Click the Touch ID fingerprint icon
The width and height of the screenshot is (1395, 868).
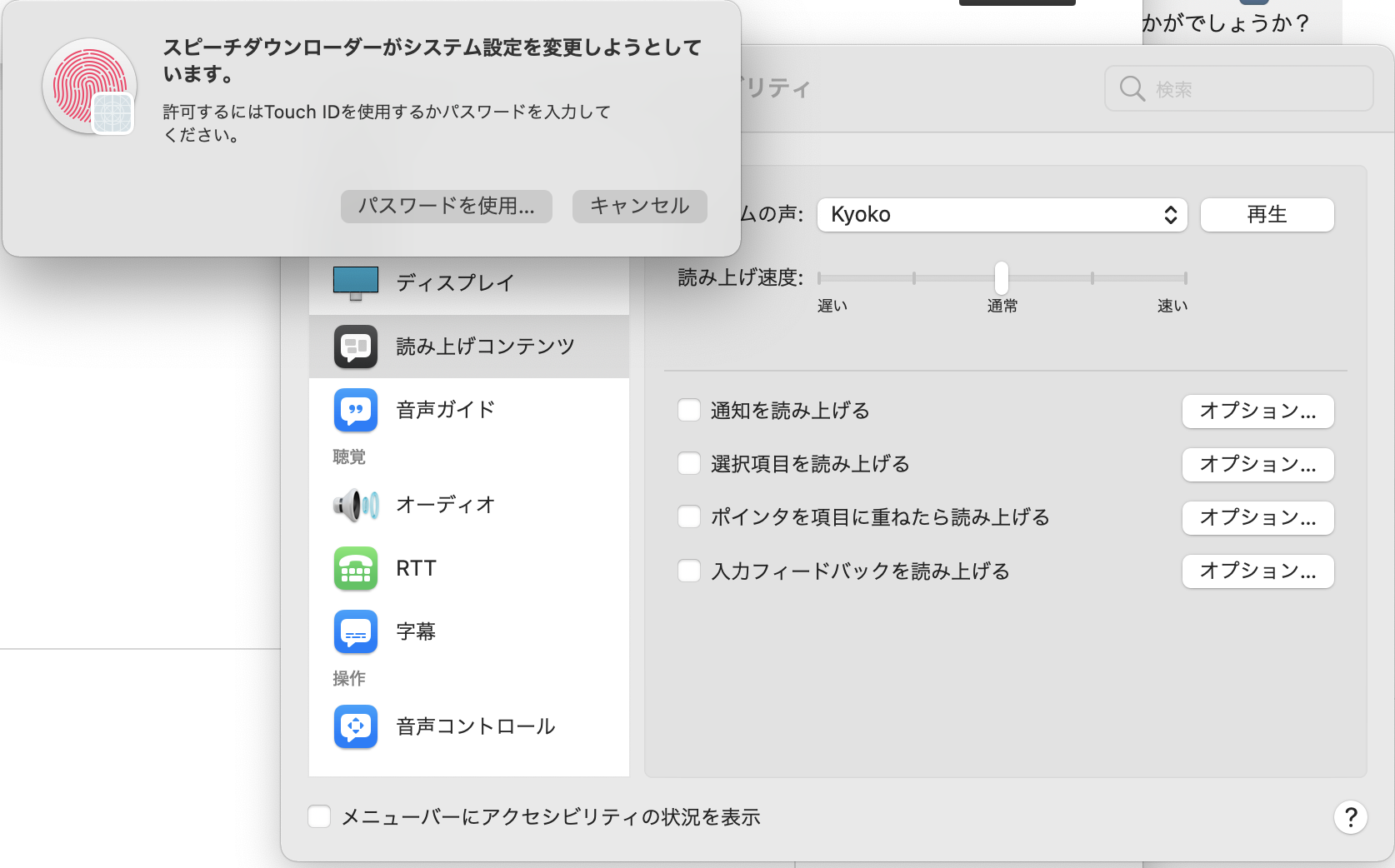coord(89,87)
